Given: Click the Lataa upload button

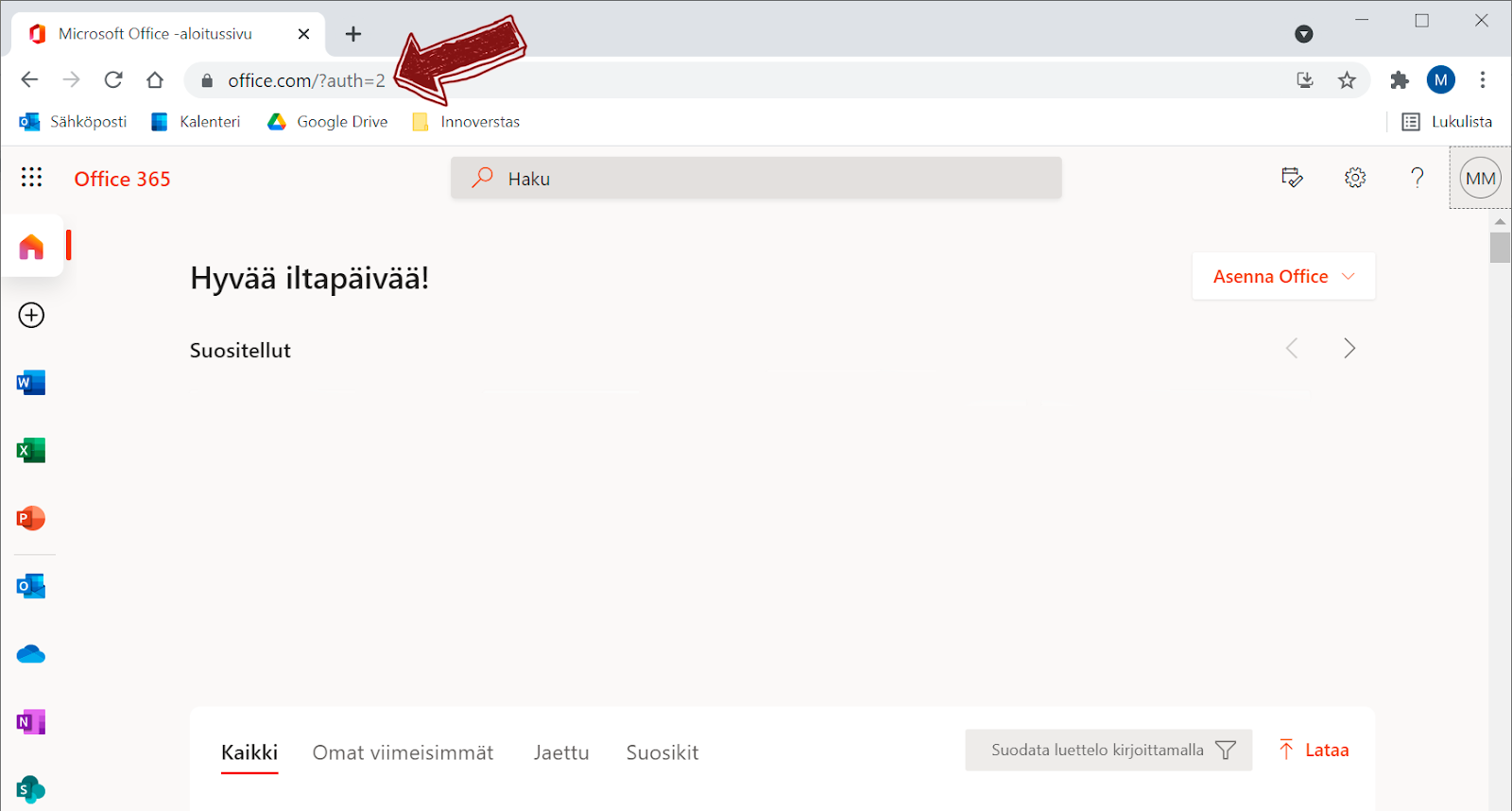Looking at the screenshot, I should (1314, 750).
